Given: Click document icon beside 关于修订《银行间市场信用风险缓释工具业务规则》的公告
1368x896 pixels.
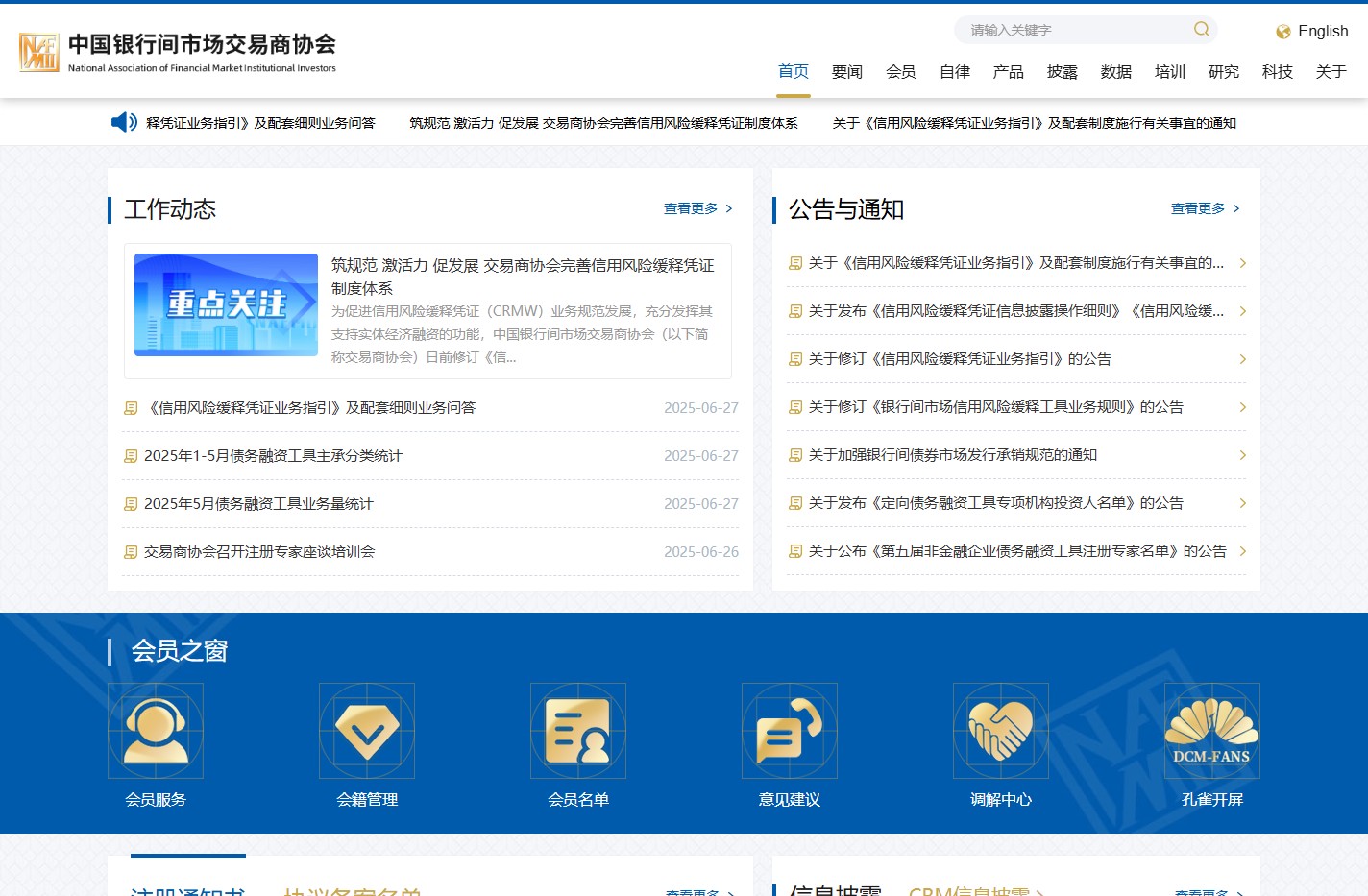Looking at the screenshot, I should [x=795, y=407].
